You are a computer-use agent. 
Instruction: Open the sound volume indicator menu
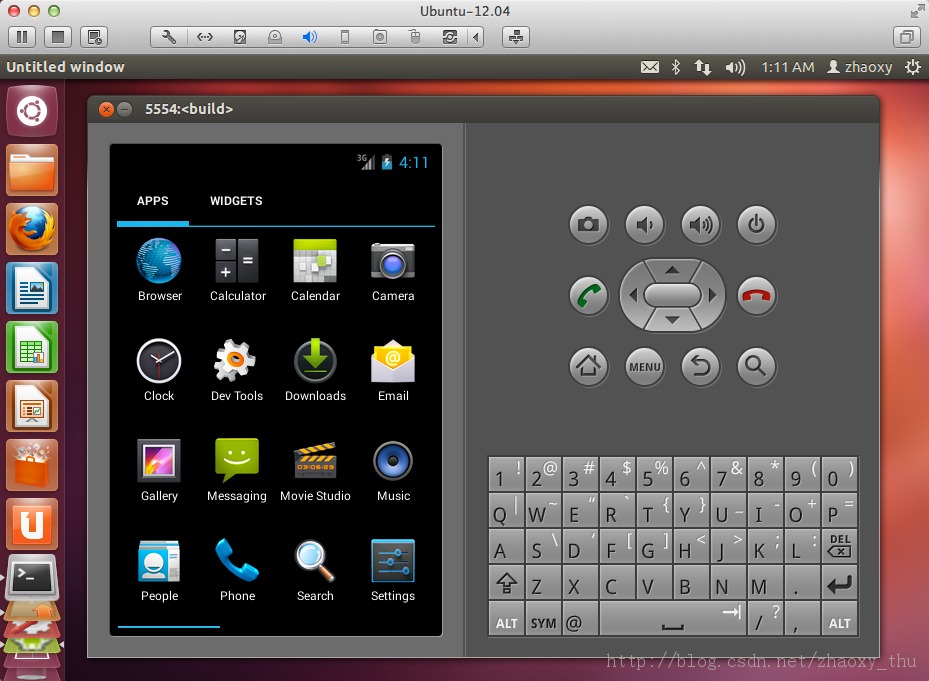coord(735,67)
